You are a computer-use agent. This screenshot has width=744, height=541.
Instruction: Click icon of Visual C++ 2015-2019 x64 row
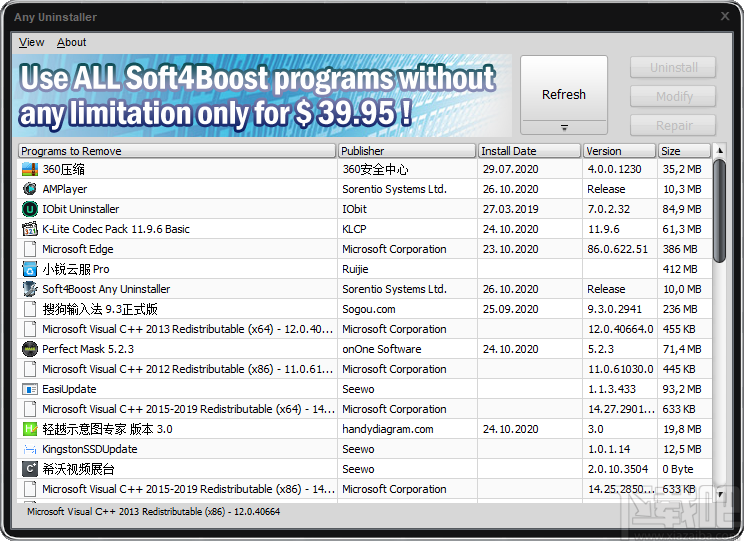pyautogui.click(x=30, y=409)
